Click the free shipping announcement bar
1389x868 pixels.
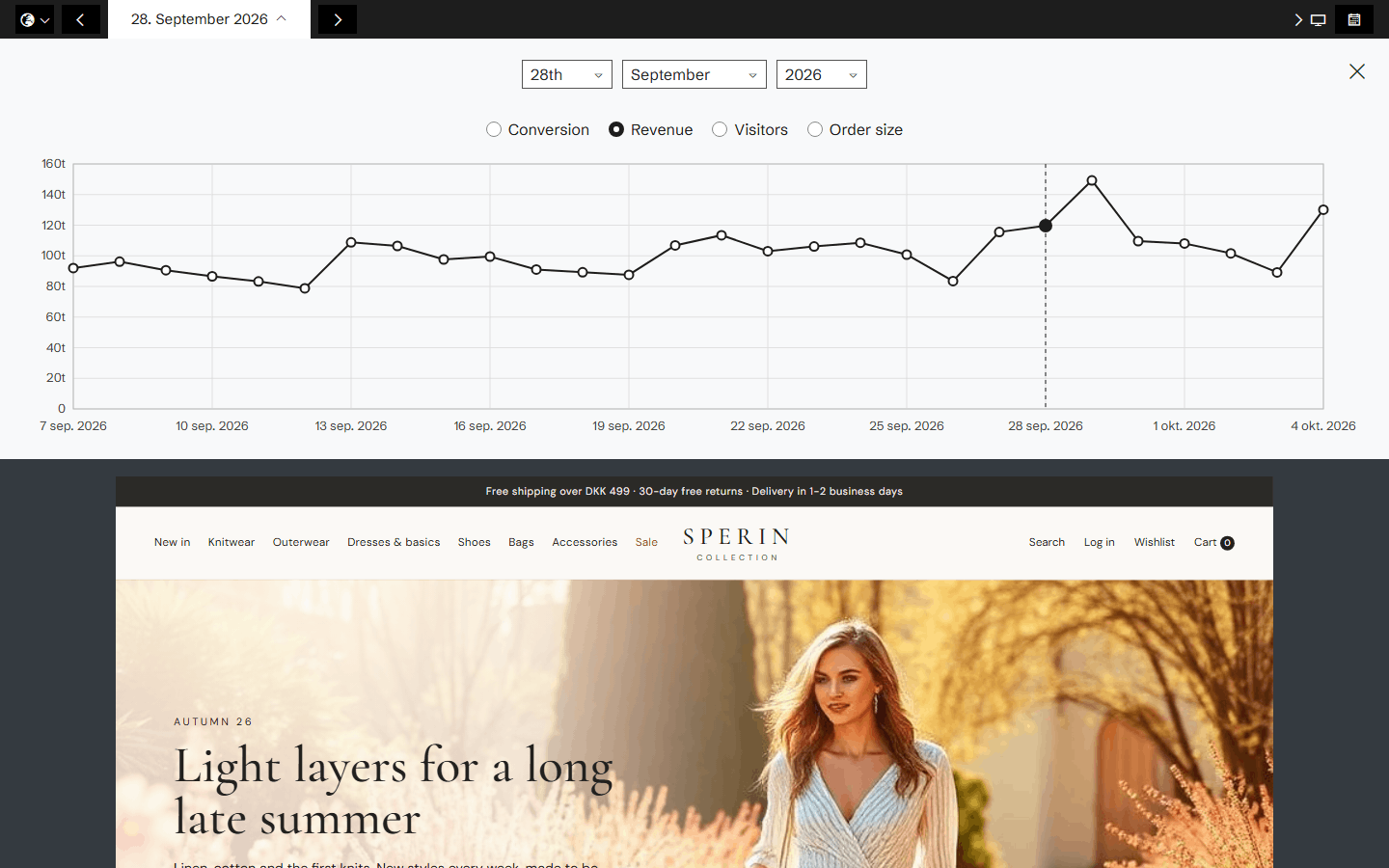coord(694,491)
